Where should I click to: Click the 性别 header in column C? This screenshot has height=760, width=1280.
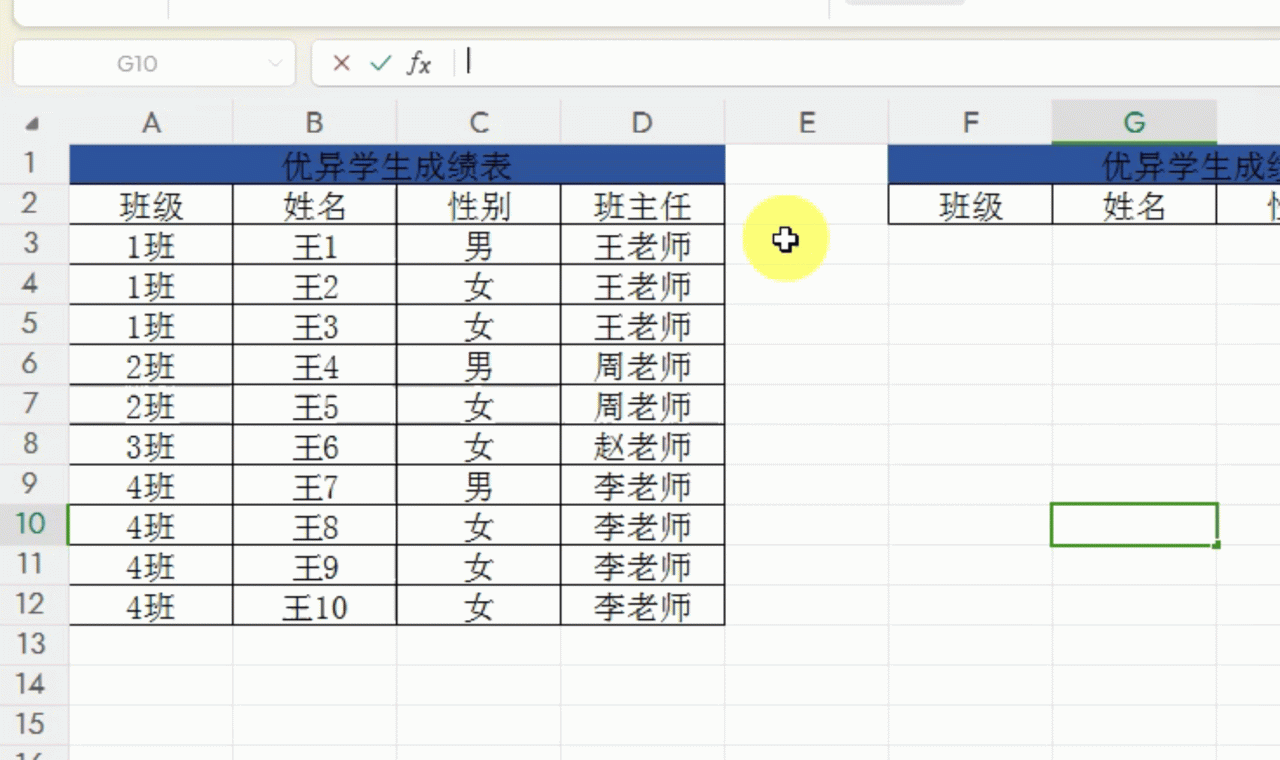point(479,205)
